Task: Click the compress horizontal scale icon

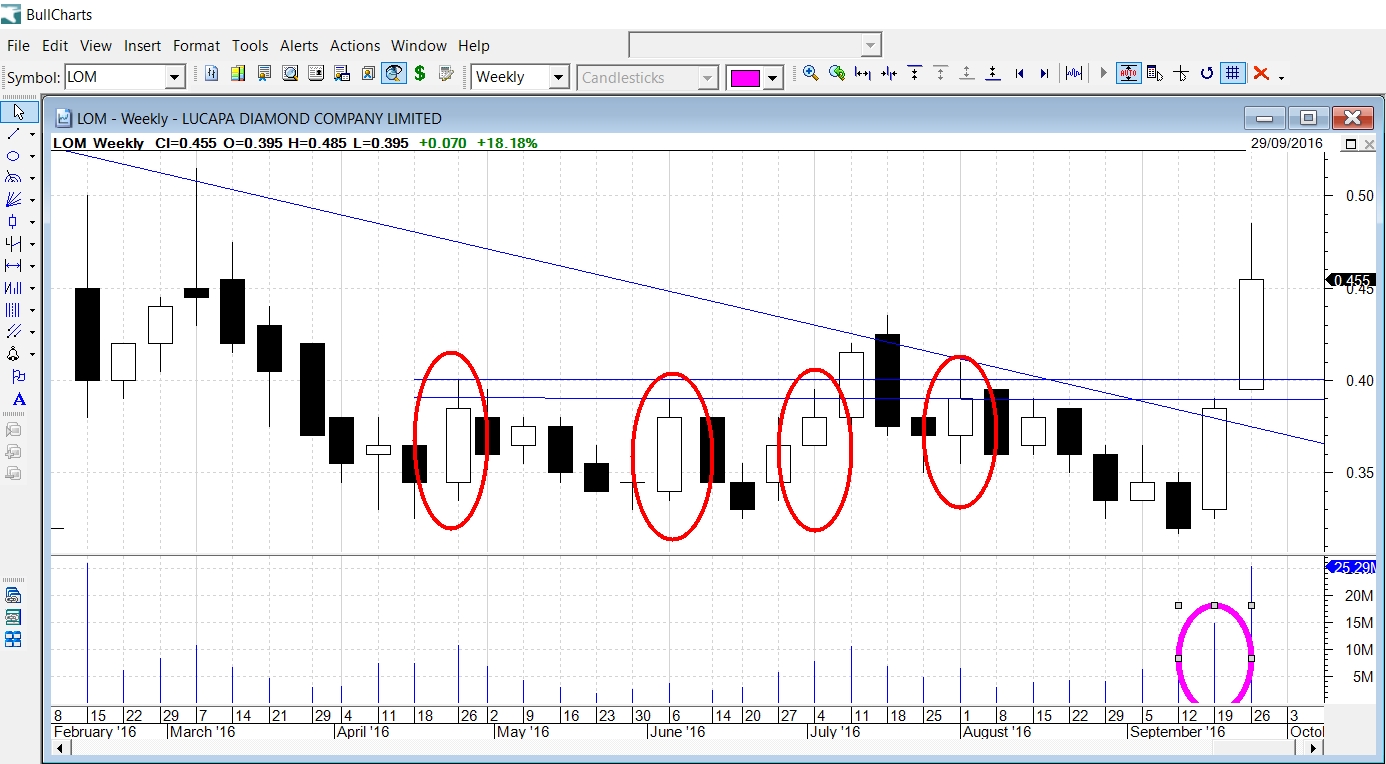Action: click(x=888, y=73)
